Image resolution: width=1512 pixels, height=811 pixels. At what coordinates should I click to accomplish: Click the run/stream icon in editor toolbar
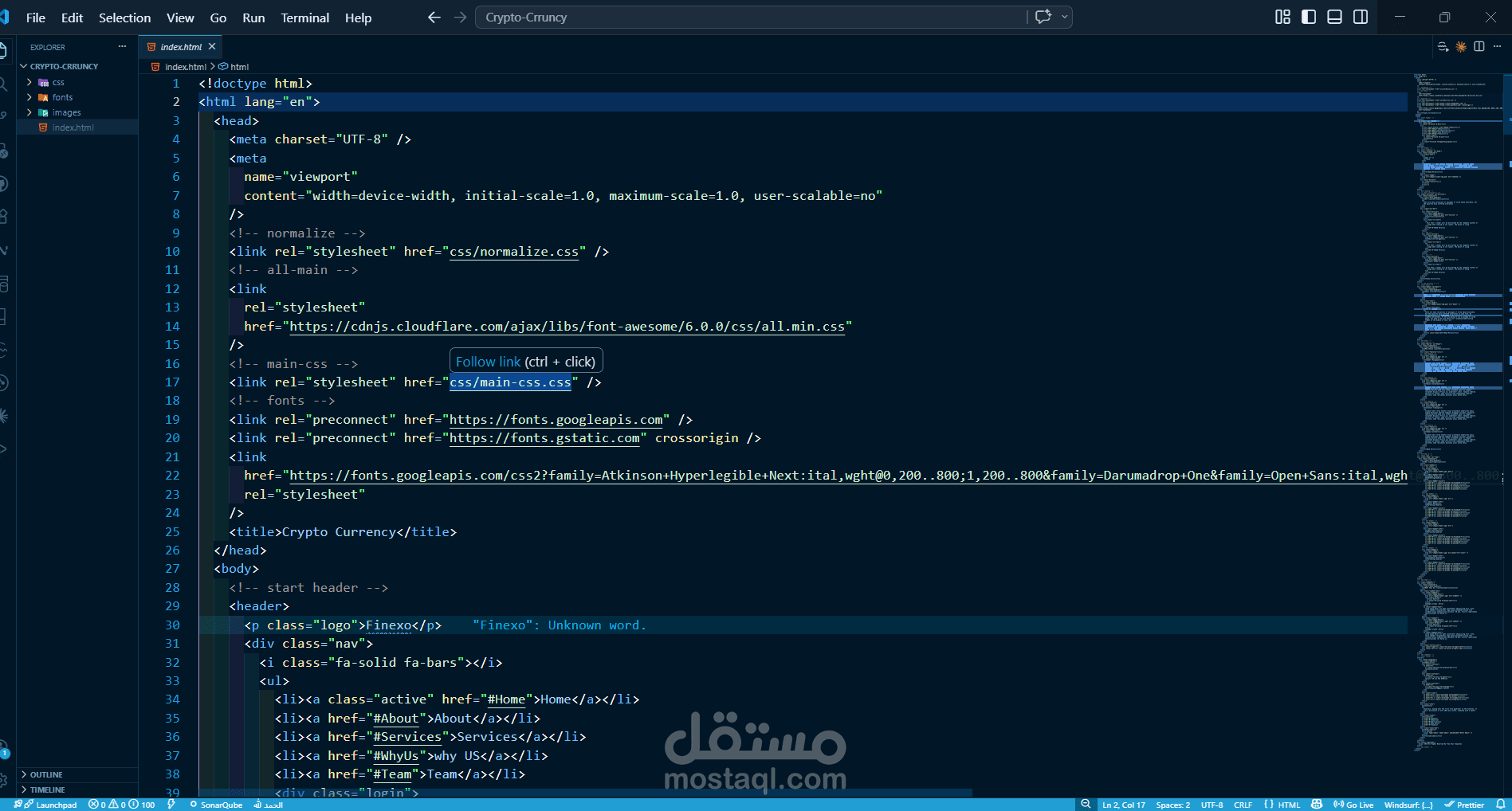pos(1443,47)
